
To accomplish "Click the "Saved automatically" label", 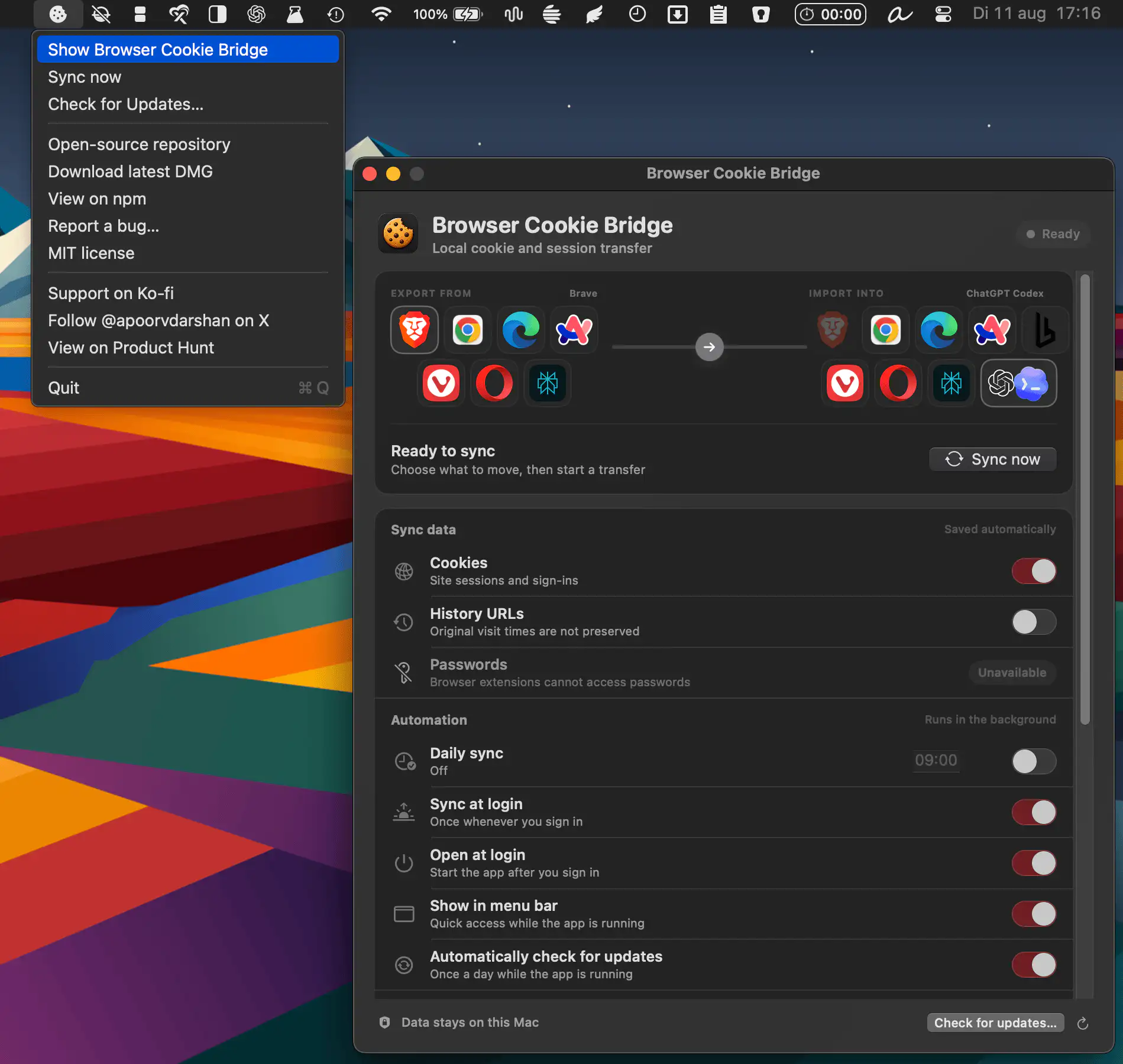I will [x=1000, y=529].
